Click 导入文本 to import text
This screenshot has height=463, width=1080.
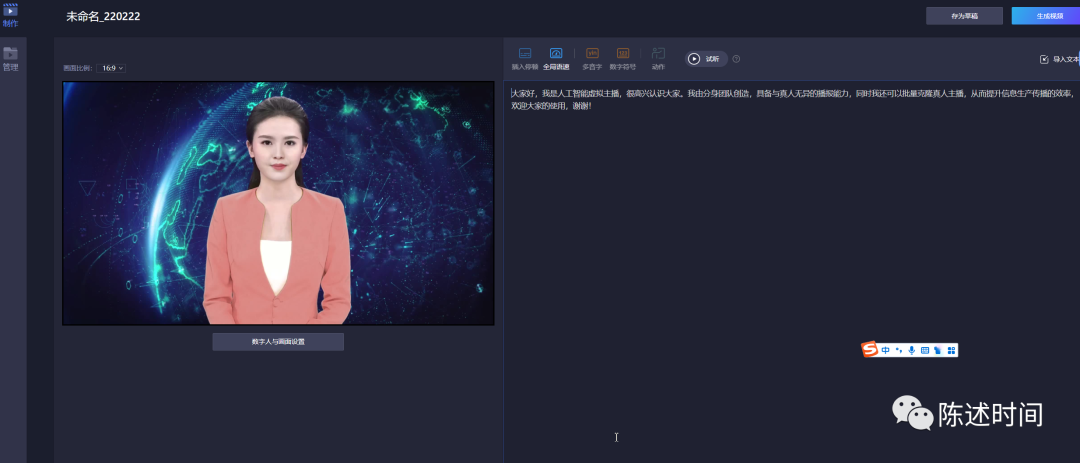pos(1059,59)
